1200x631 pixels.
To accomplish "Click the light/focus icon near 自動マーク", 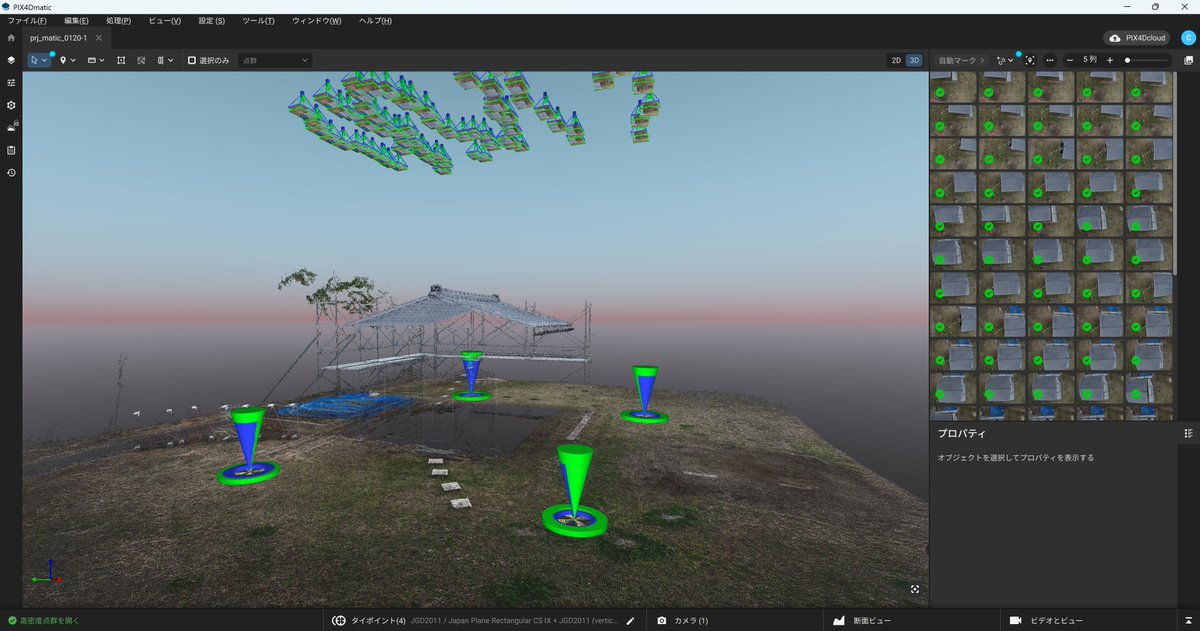I will click(1030, 60).
